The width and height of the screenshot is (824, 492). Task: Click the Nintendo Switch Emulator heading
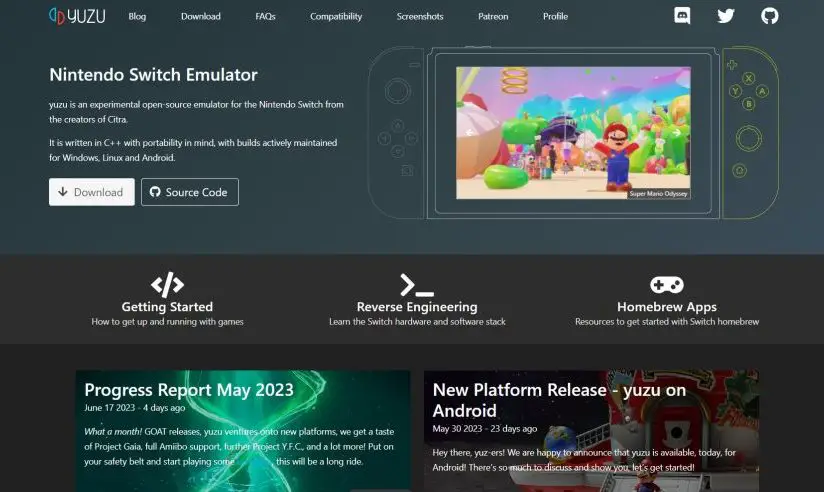pos(153,75)
